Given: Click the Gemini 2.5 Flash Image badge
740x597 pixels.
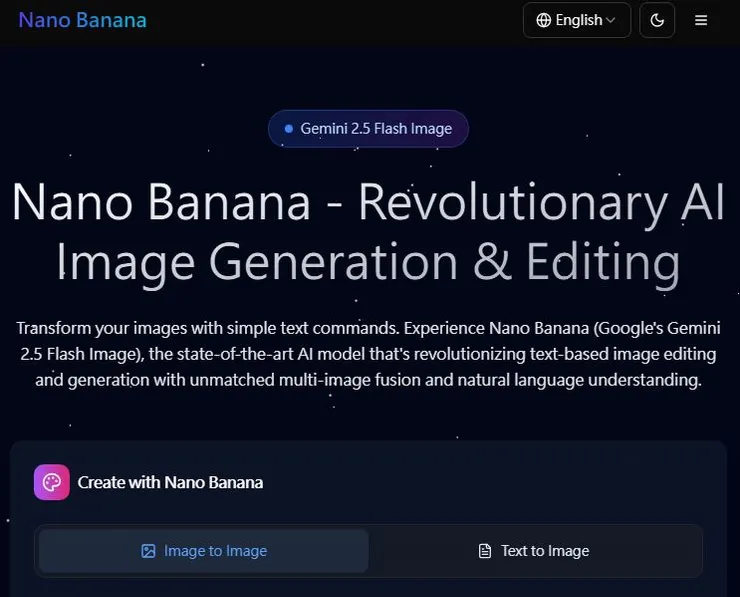Looking at the screenshot, I should [368, 129].
